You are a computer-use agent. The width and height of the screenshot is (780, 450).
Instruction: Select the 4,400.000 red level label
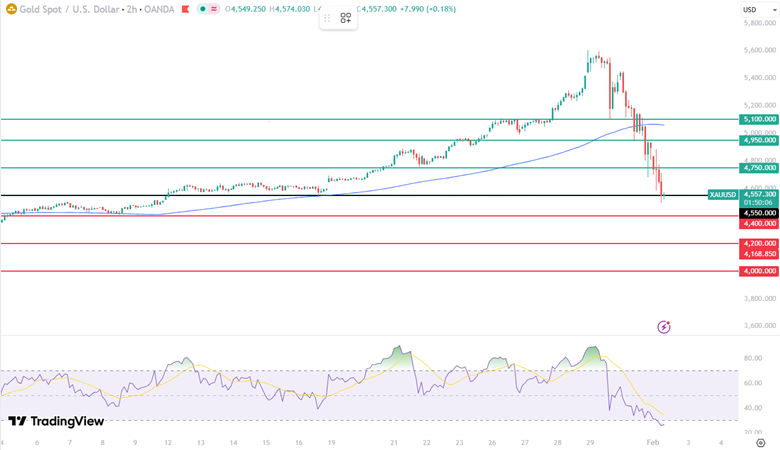pyautogui.click(x=758, y=224)
